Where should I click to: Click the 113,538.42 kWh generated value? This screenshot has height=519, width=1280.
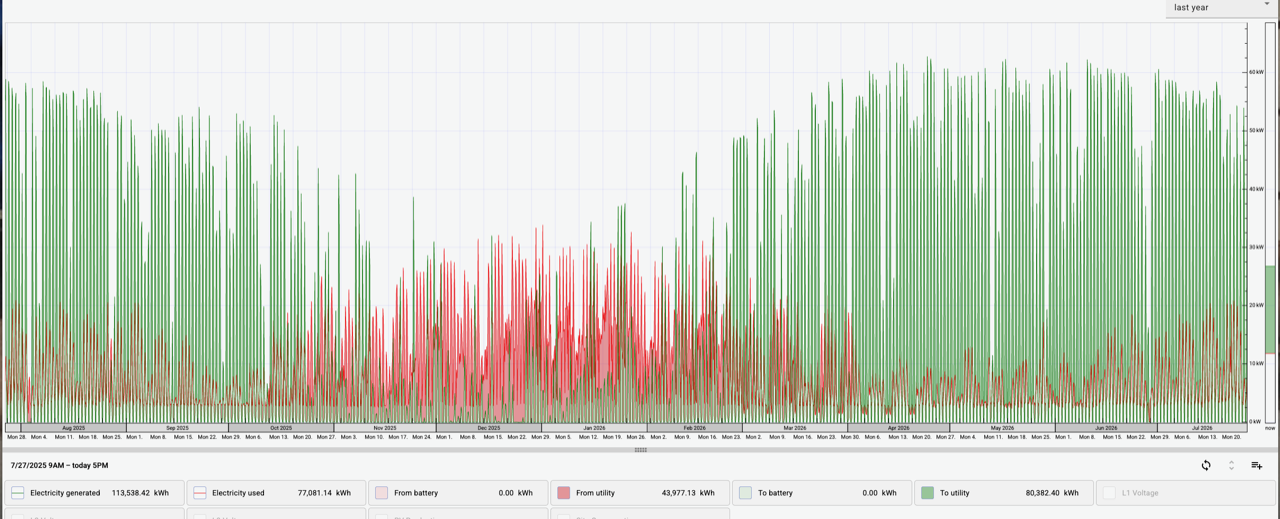(x=140, y=493)
